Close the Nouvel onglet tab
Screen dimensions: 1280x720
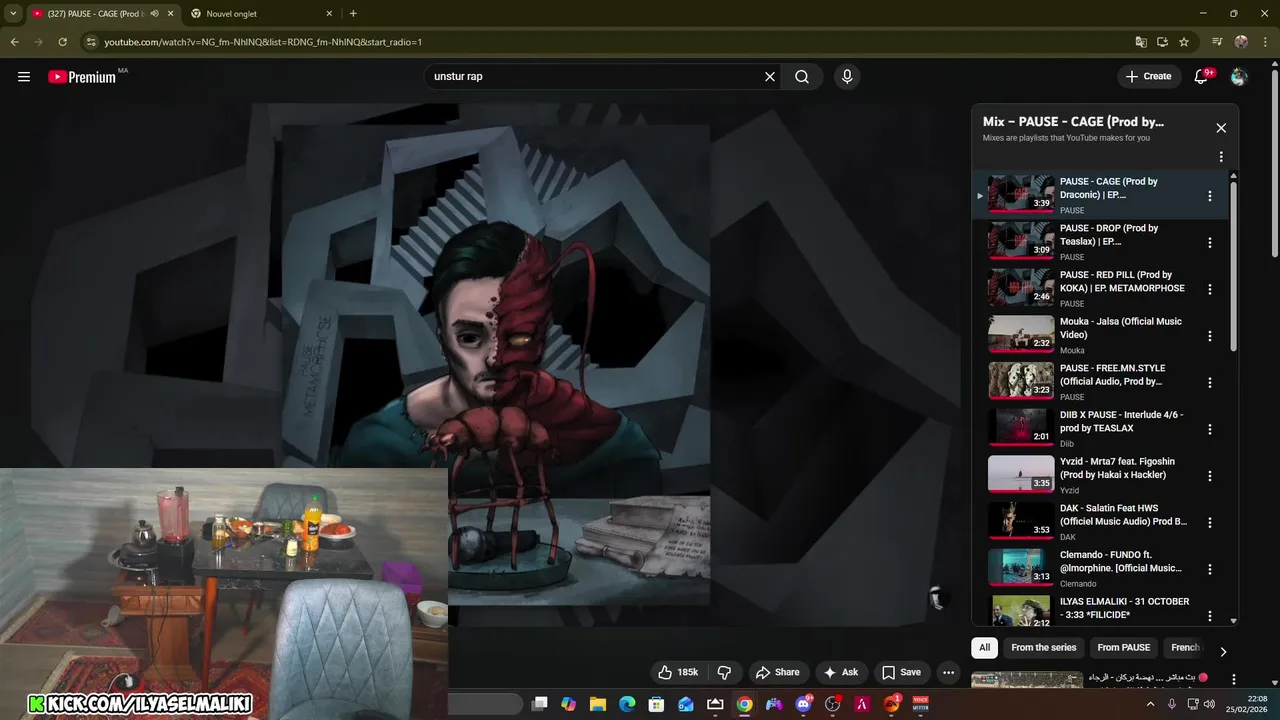329,14
